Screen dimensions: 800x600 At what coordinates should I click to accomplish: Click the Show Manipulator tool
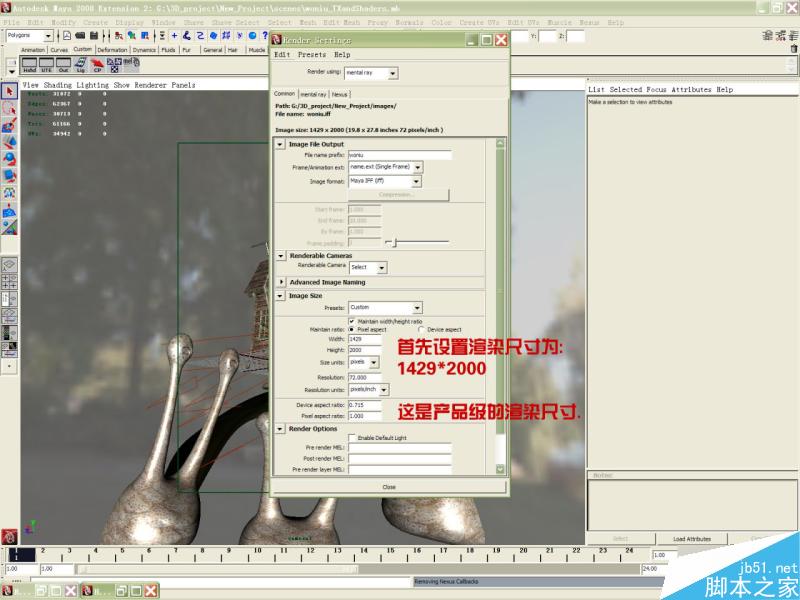[9, 227]
